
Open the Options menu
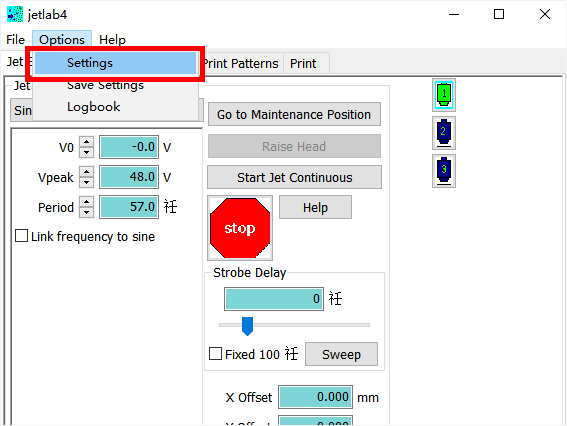(x=62, y=39)
